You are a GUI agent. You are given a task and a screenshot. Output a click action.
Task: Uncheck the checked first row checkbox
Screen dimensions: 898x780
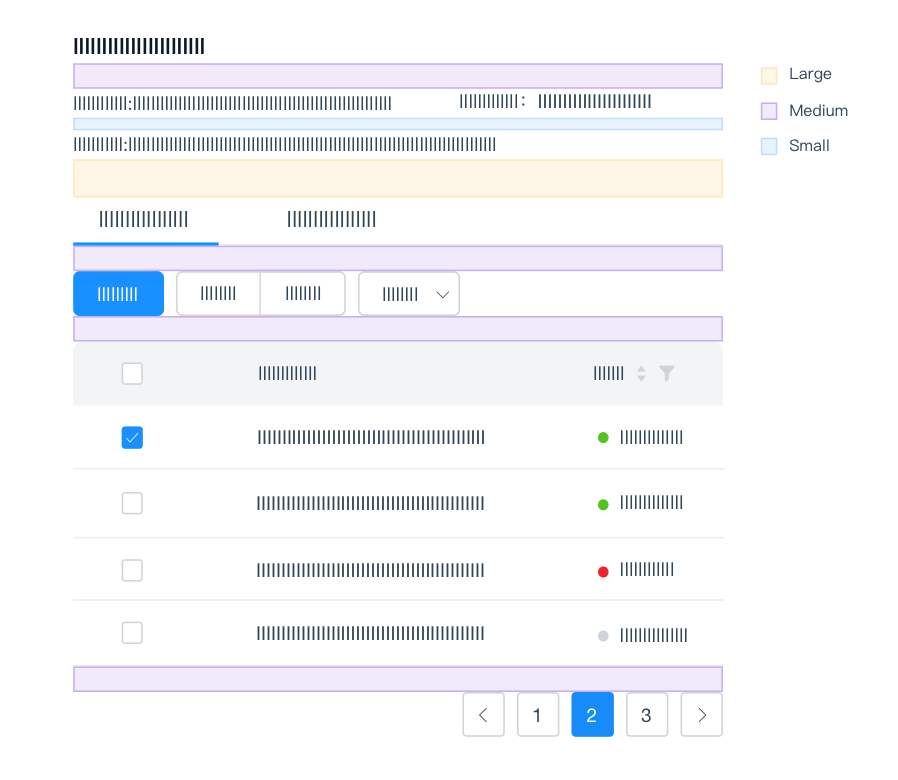132,437
